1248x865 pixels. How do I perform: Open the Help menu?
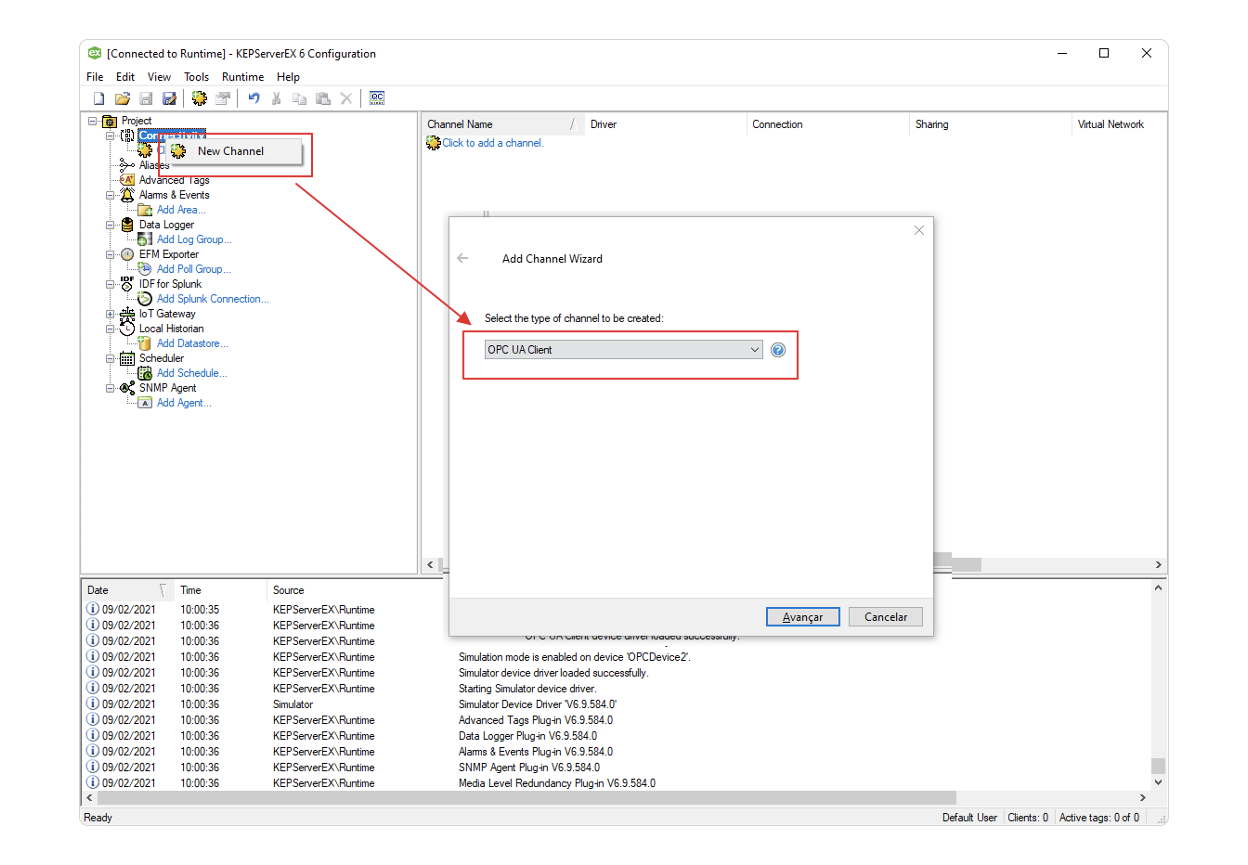point(288,77)
